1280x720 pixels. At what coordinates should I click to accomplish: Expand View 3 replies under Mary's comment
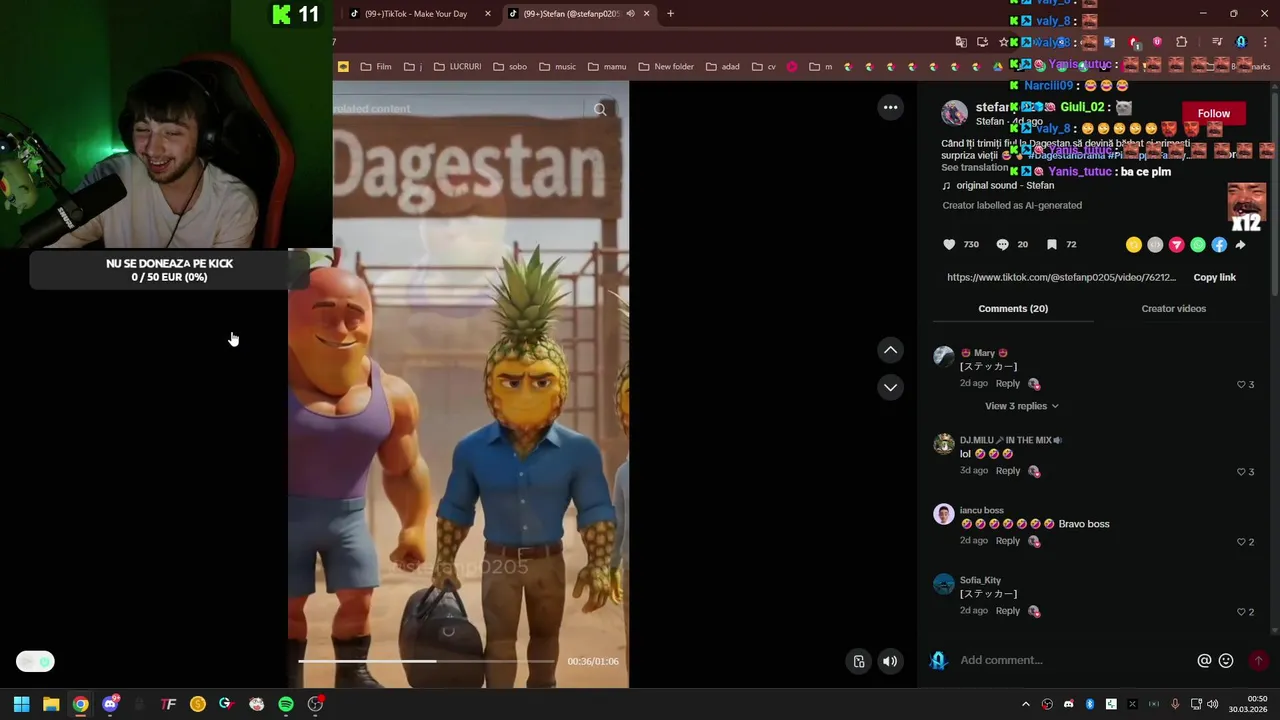[1021, 406]
